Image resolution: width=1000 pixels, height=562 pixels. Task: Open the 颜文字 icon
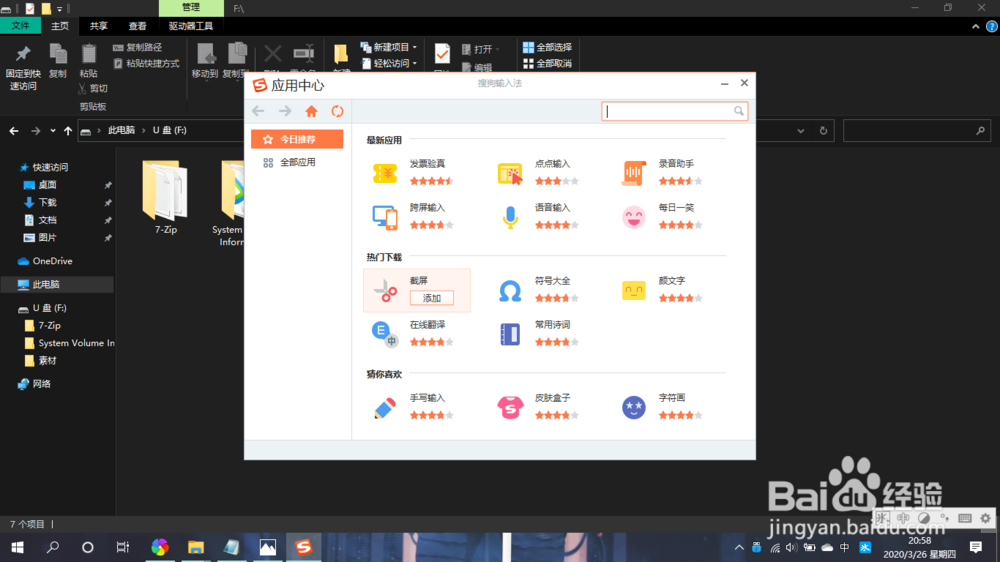[x=633, y=291]
